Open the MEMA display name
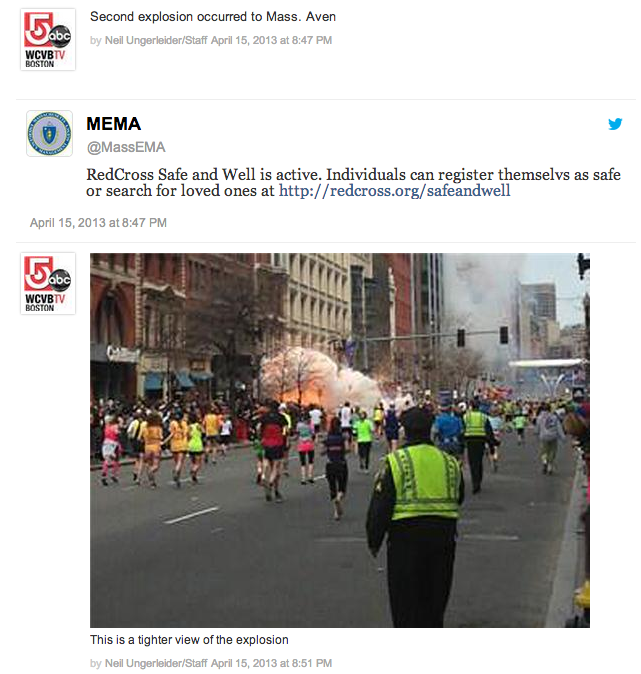641x674 pixels. point(113,124)
